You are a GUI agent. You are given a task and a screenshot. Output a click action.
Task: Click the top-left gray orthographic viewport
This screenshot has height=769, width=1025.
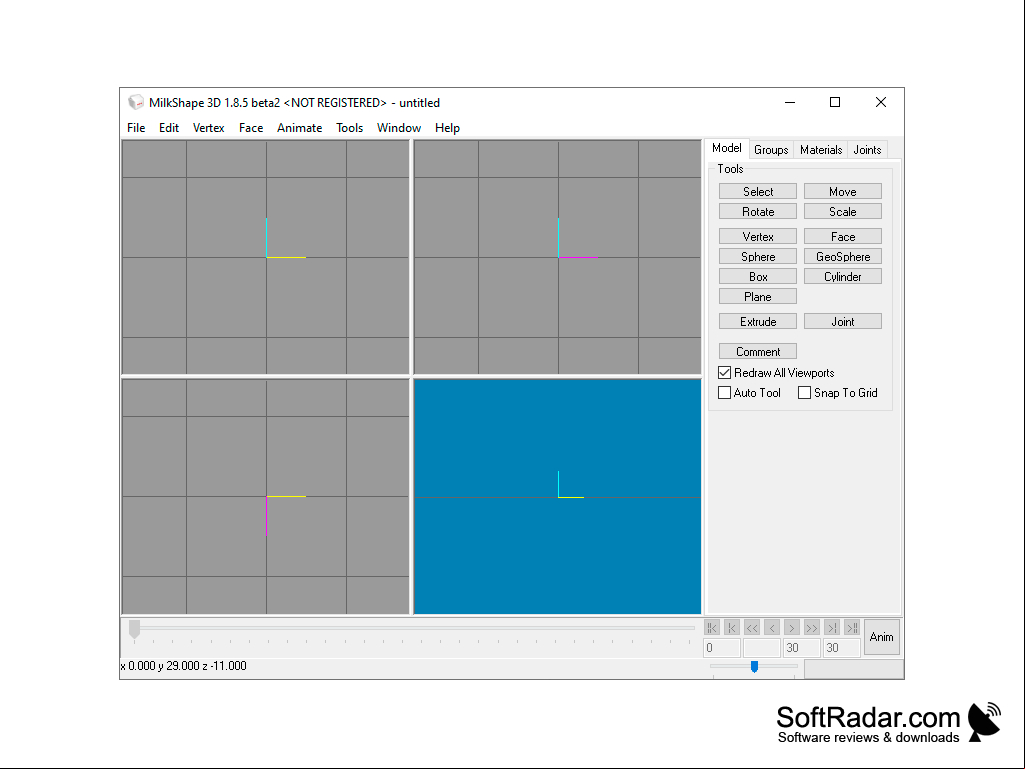(x=265, y=258)
